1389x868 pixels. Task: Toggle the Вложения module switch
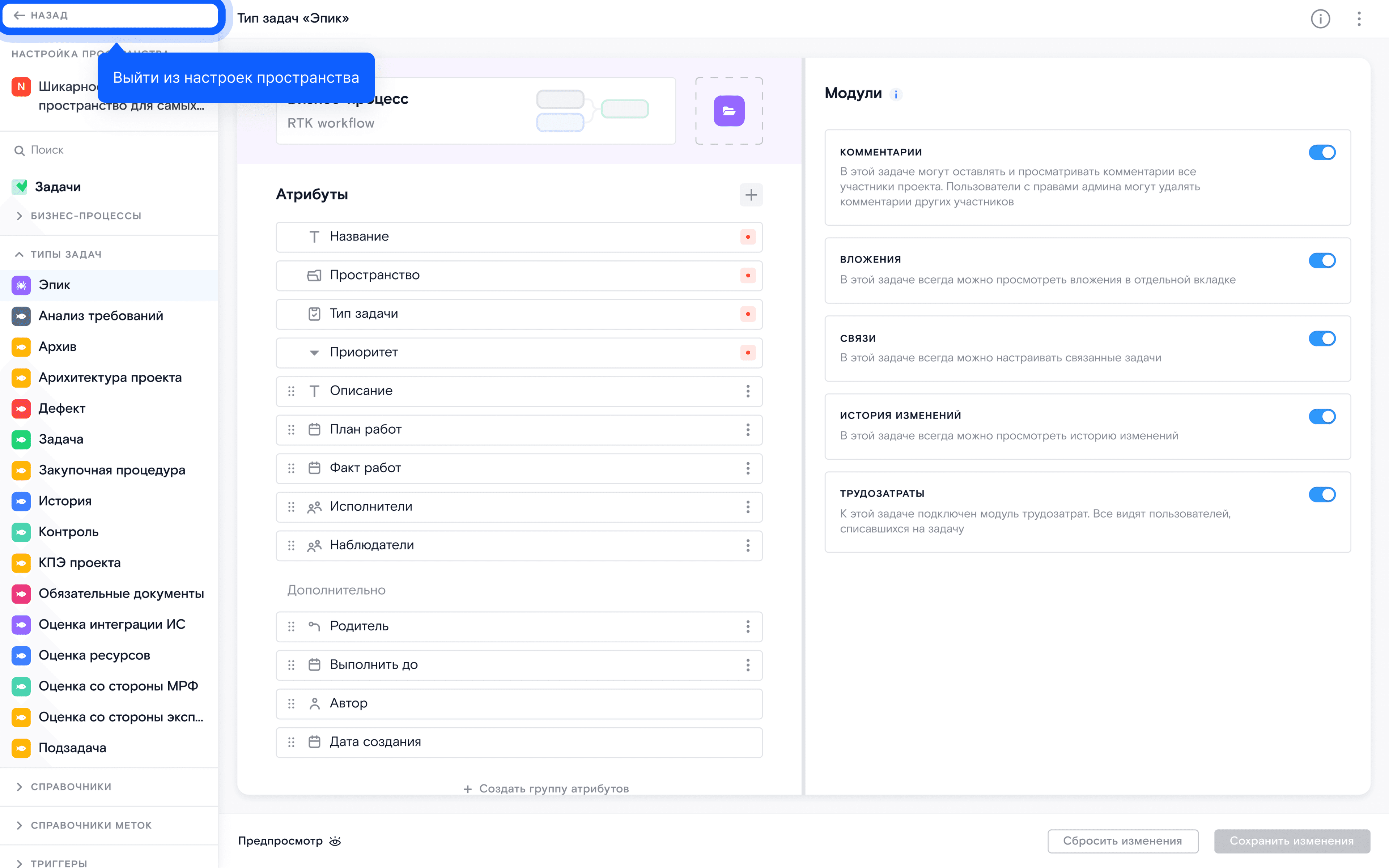point(1322,261)
